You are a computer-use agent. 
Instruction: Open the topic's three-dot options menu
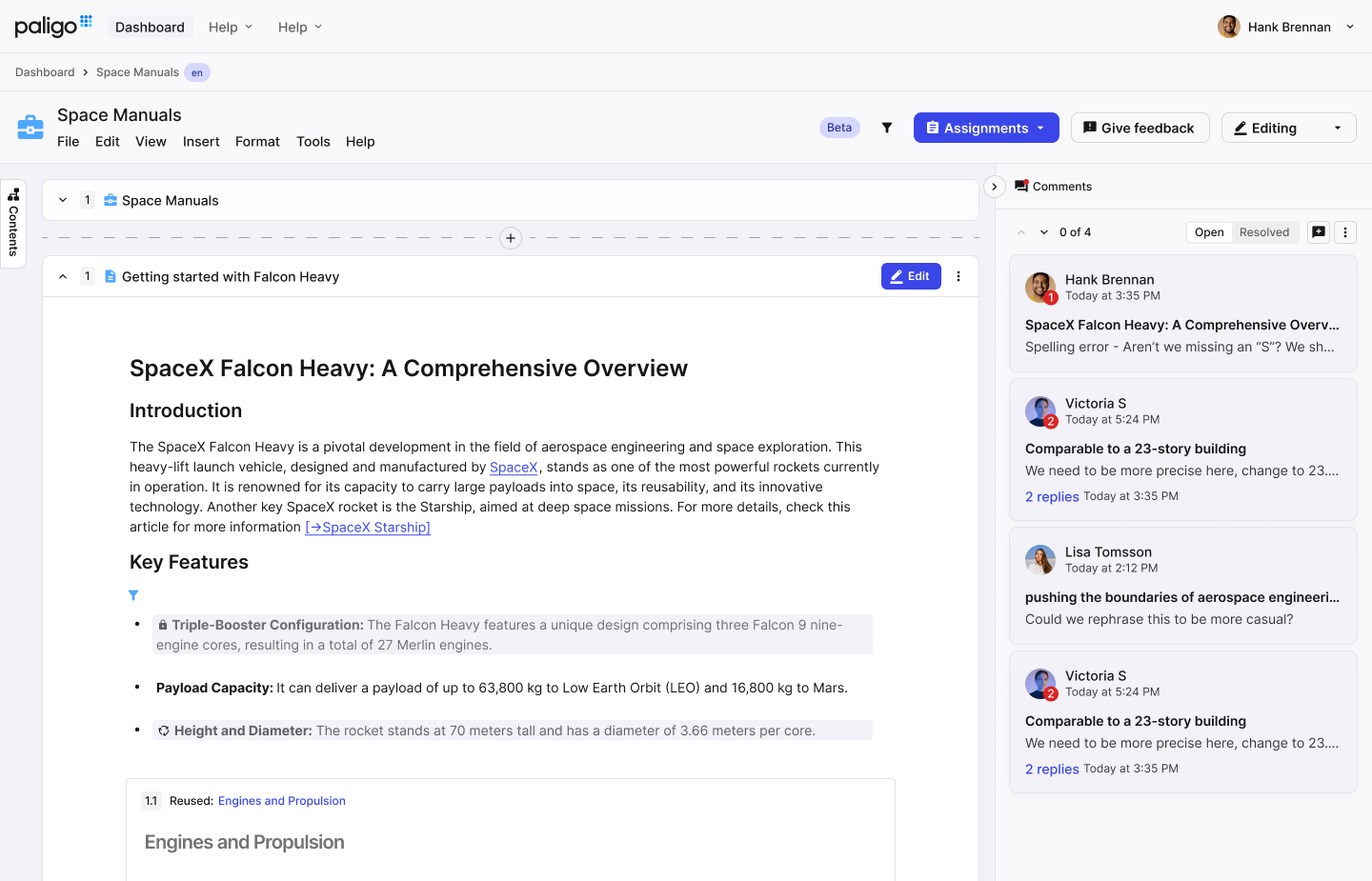[958, 276]
